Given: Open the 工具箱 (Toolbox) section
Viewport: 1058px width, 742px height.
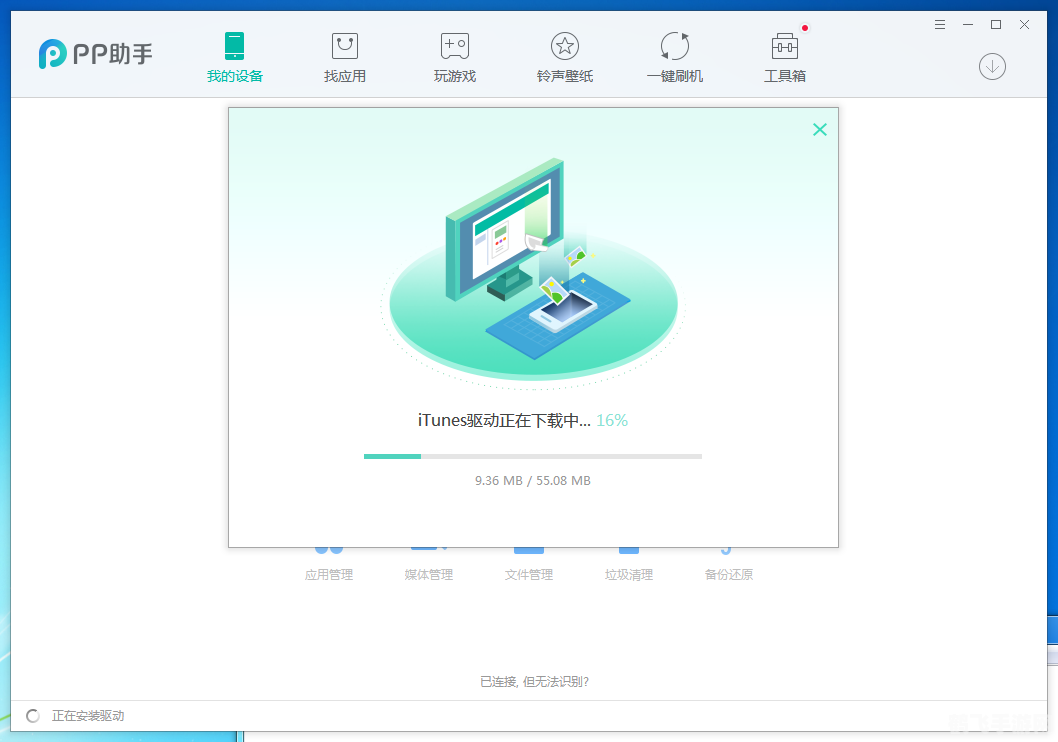Looking at the screenshot, I should click(784, 55).
